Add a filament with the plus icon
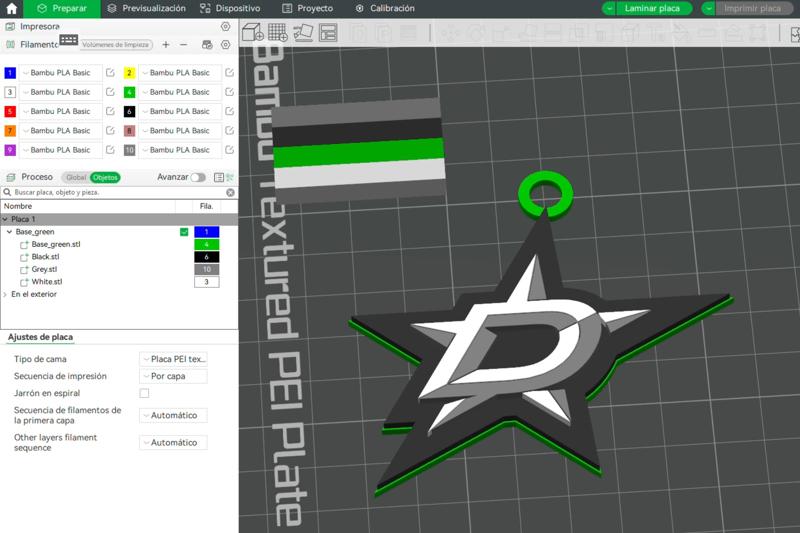The image size is (800, 533). 166,45
